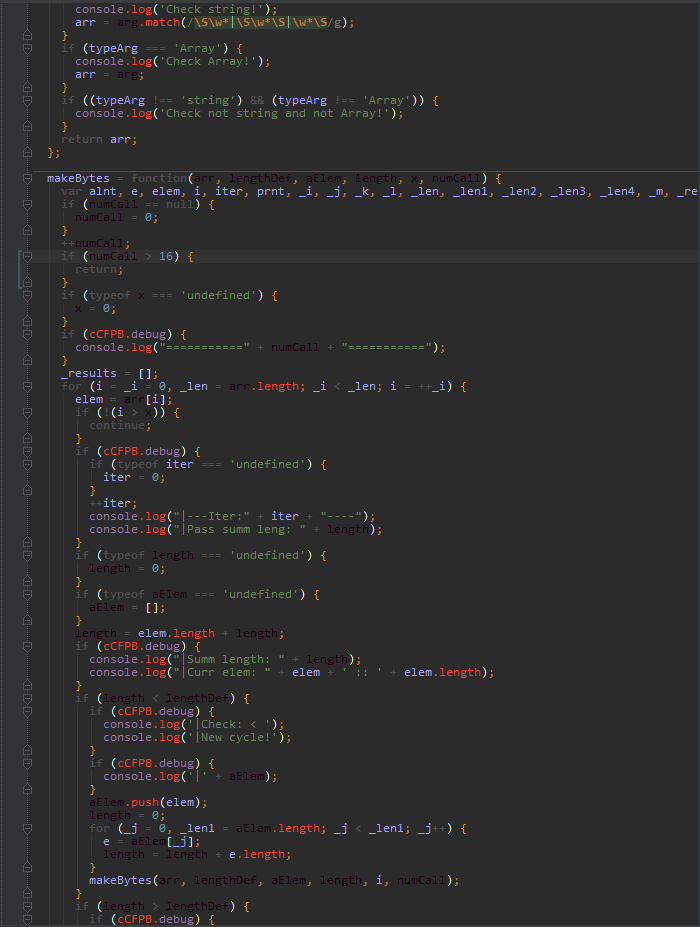The image size is (700, 927).
Task: Collapse the if (length > lengthDef) block
Action: click(27, 906)
